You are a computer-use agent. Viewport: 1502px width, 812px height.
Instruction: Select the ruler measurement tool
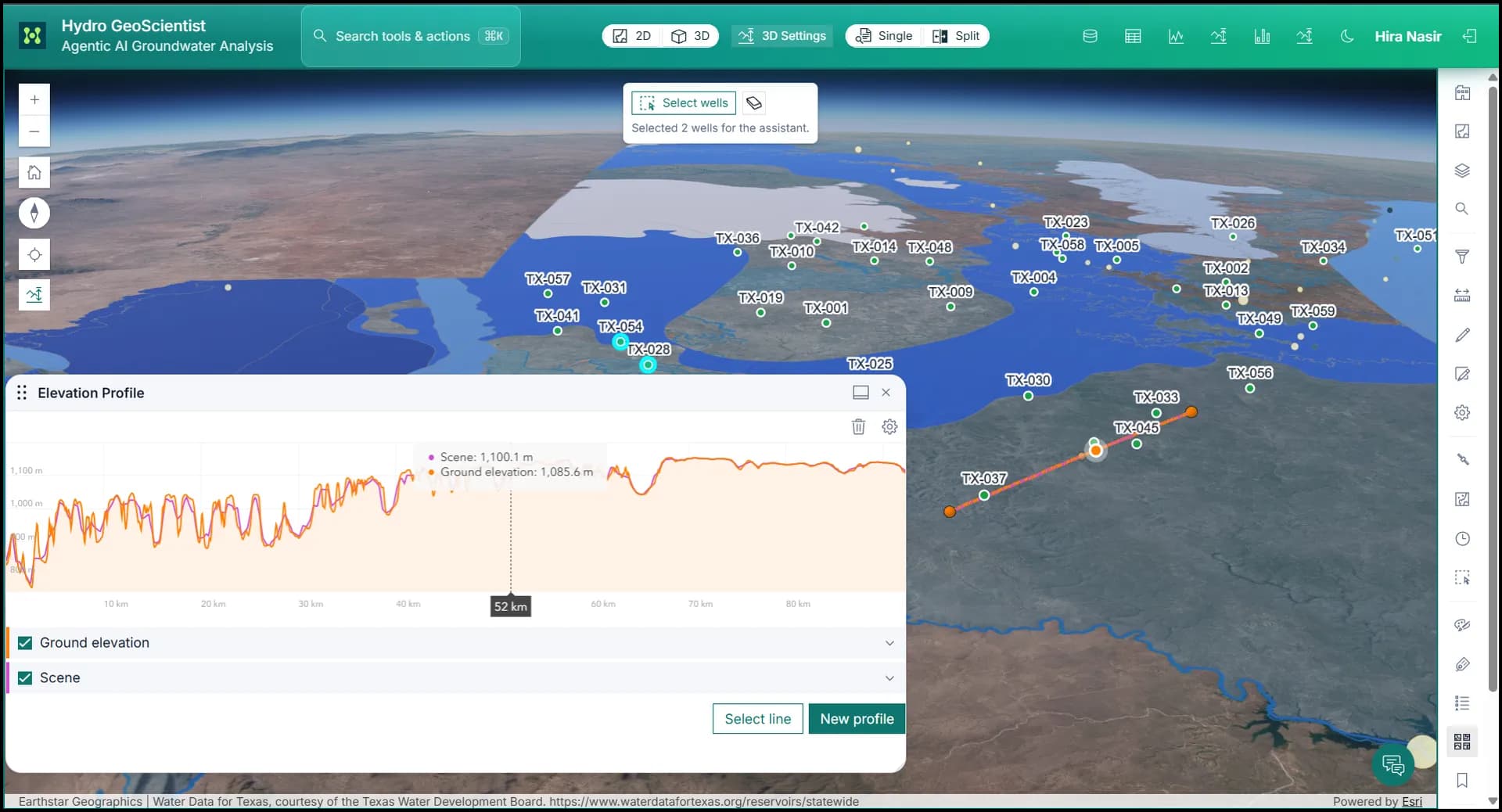[x=1462, y=295]
